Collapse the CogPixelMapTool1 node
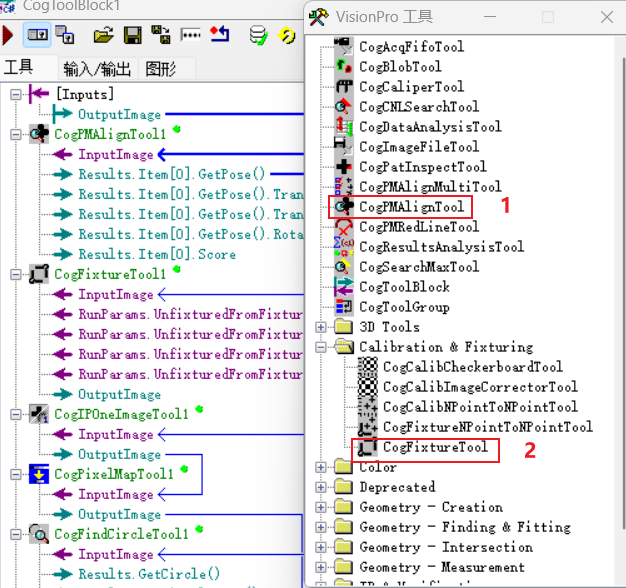 click(16, 474)
